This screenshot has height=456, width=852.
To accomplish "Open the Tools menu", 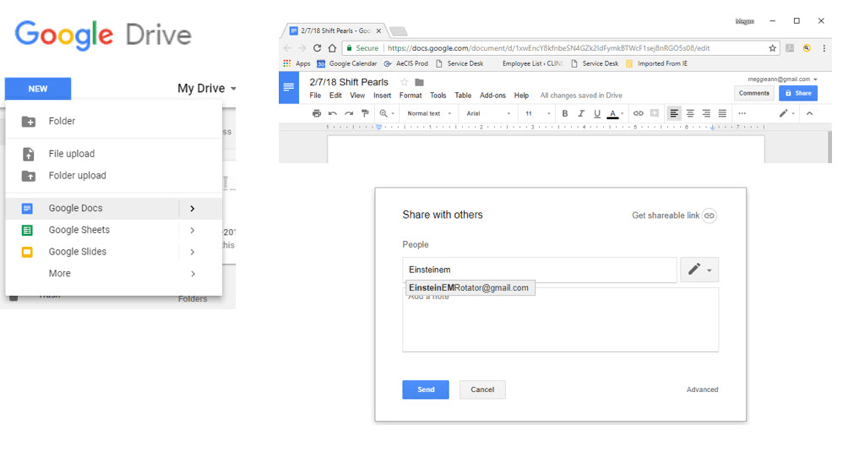I will 438,95.
